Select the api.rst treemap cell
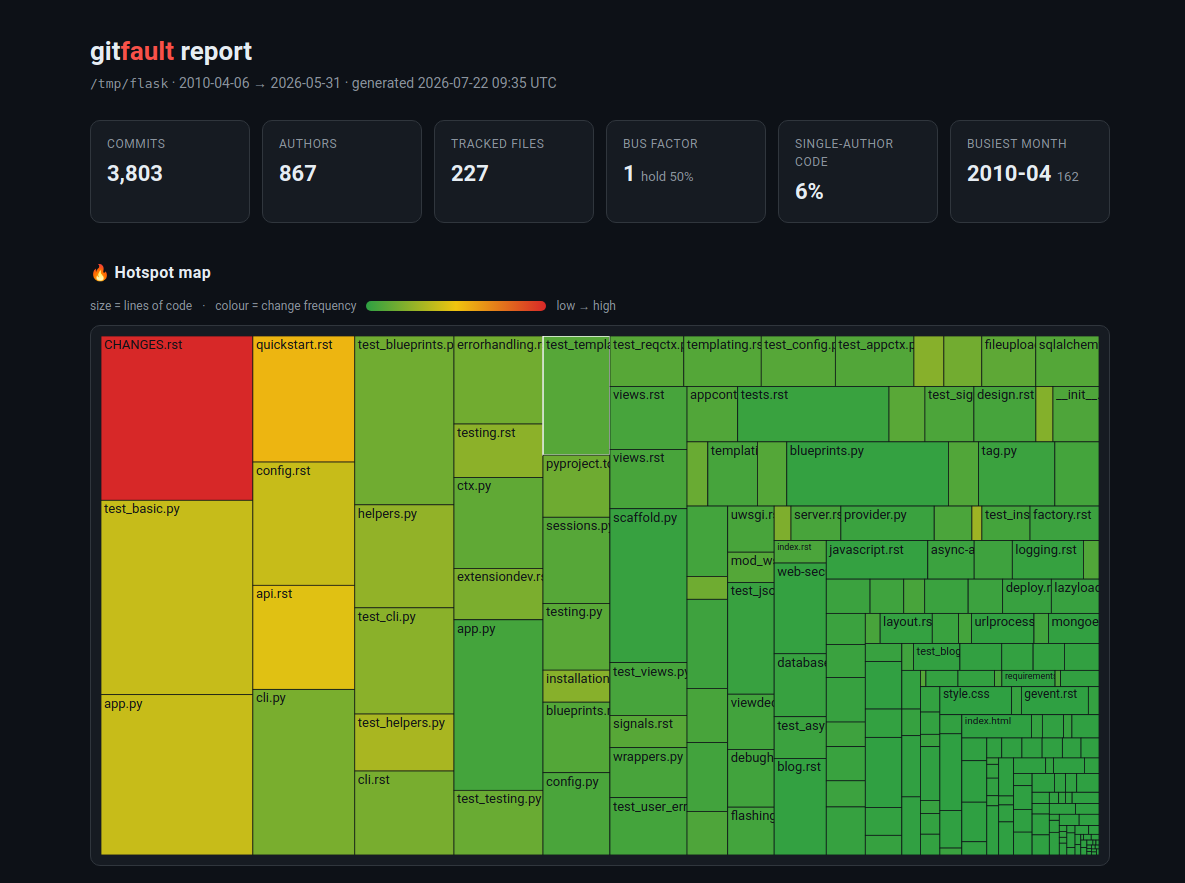The width and height of the screenshot is (1185, 883). 304,637
